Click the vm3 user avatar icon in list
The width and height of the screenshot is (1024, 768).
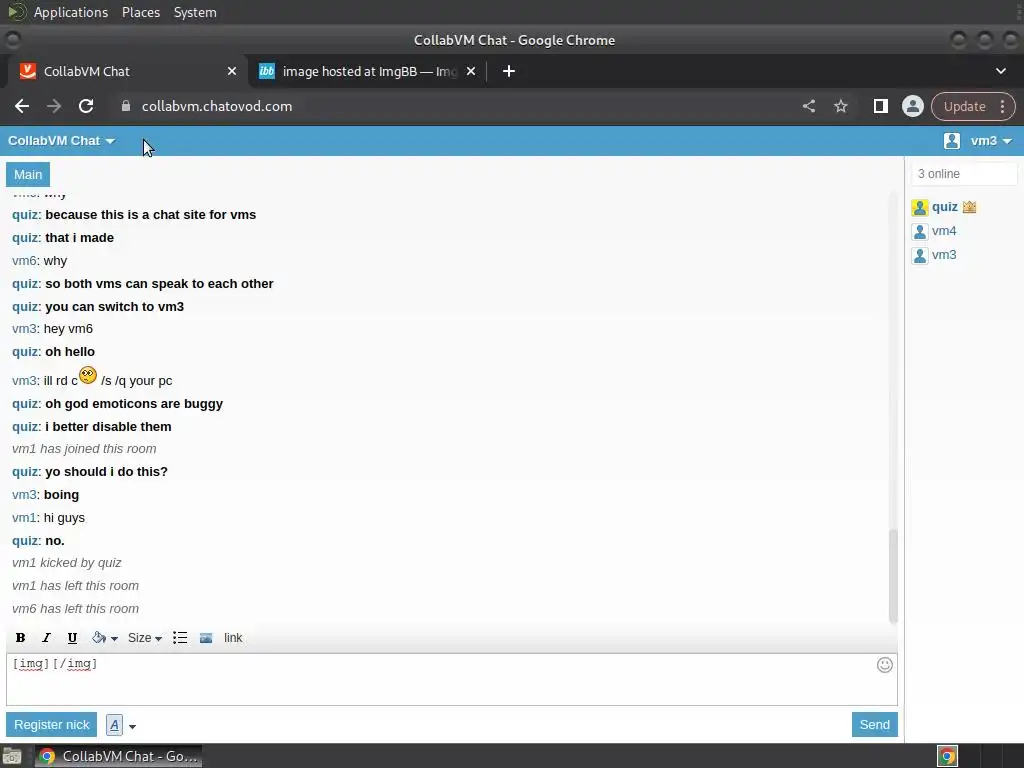click(x=920, y=255)
